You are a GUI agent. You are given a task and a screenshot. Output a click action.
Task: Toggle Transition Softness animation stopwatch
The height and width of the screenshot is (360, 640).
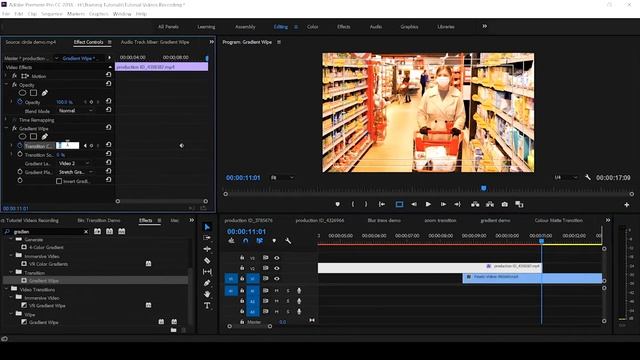pyautogui.click(x=20, y=155)
